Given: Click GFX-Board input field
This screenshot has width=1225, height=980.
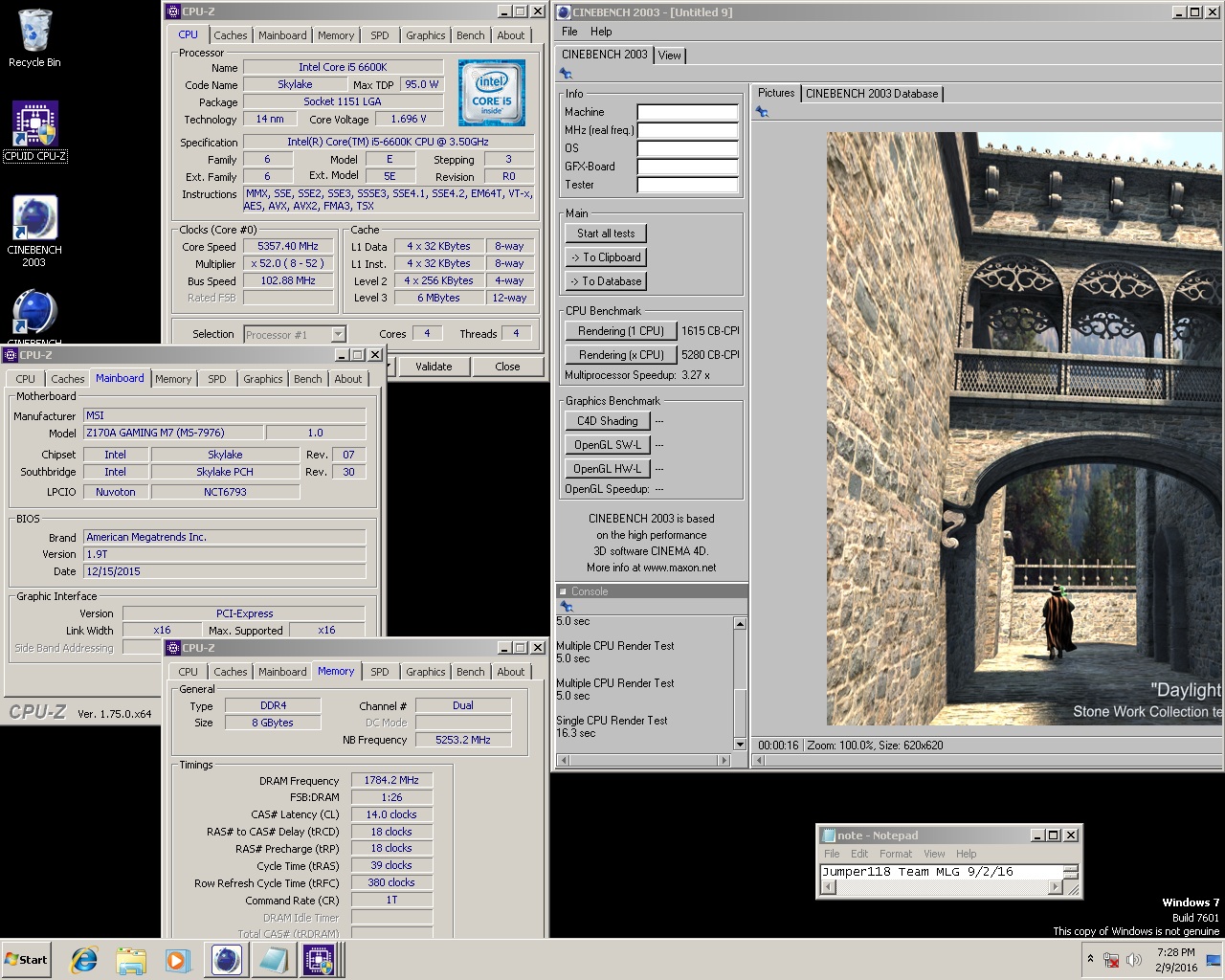Looking at the screenshot, I should (688, 167).
